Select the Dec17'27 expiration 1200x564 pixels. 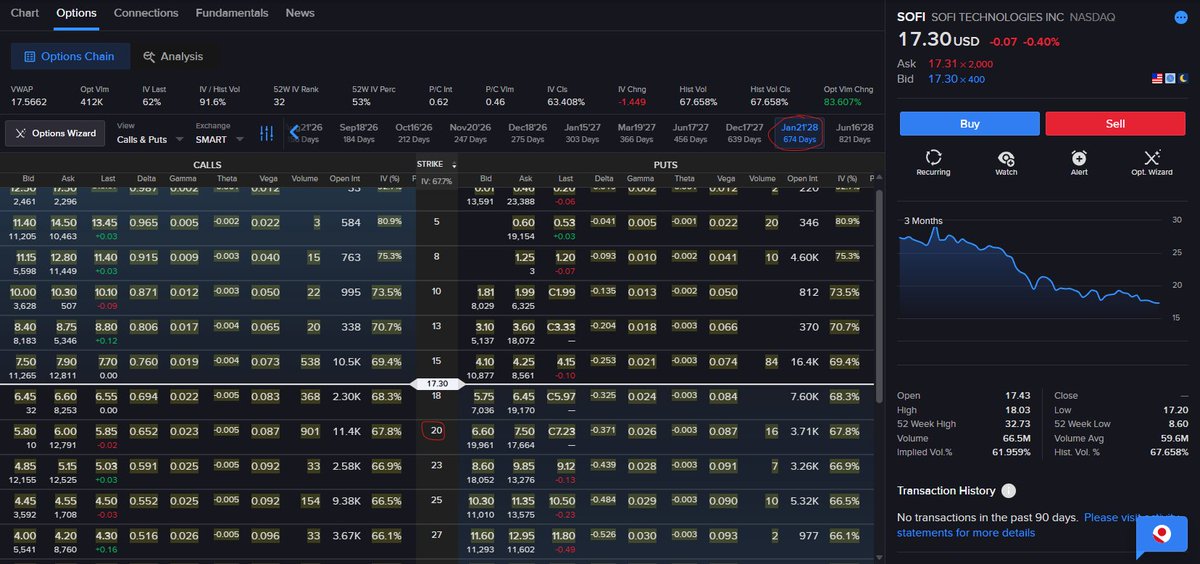point(744,133)
